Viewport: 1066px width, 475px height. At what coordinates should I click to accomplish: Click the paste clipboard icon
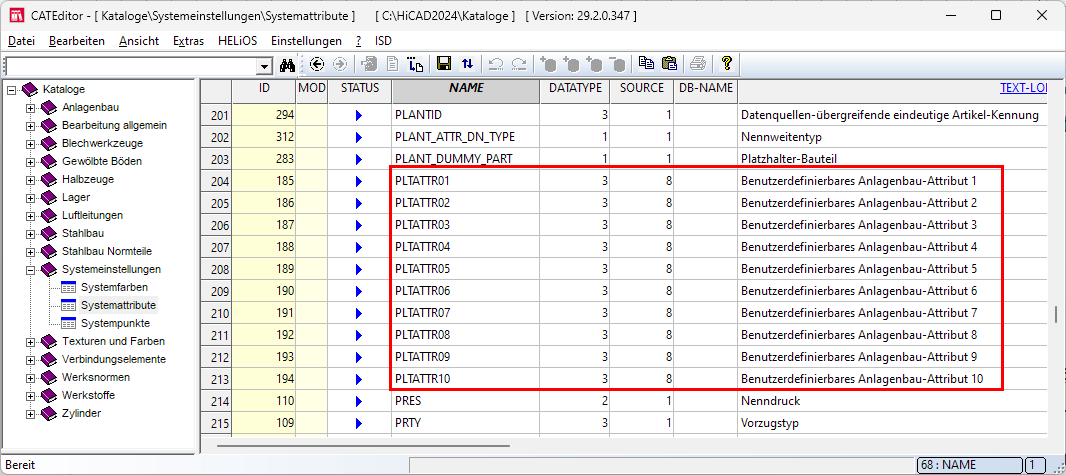[669, 64]
